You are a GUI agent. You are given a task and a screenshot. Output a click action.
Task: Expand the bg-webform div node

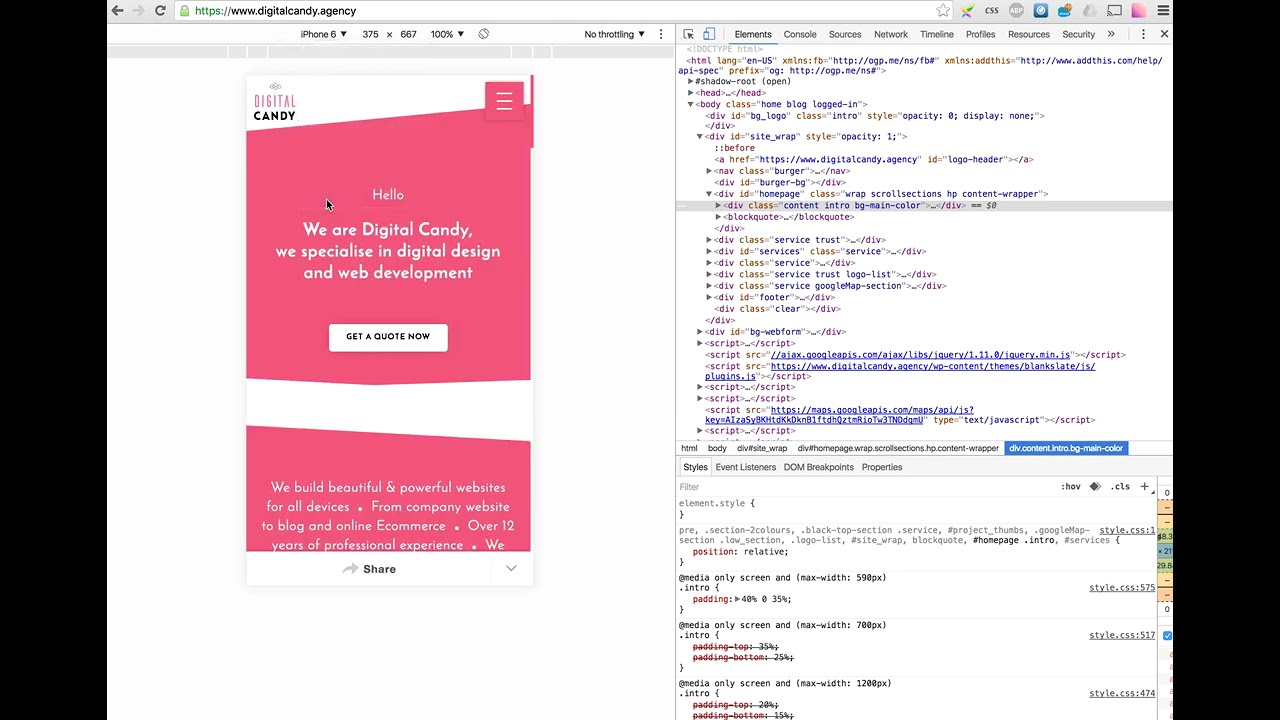(700, 332)
